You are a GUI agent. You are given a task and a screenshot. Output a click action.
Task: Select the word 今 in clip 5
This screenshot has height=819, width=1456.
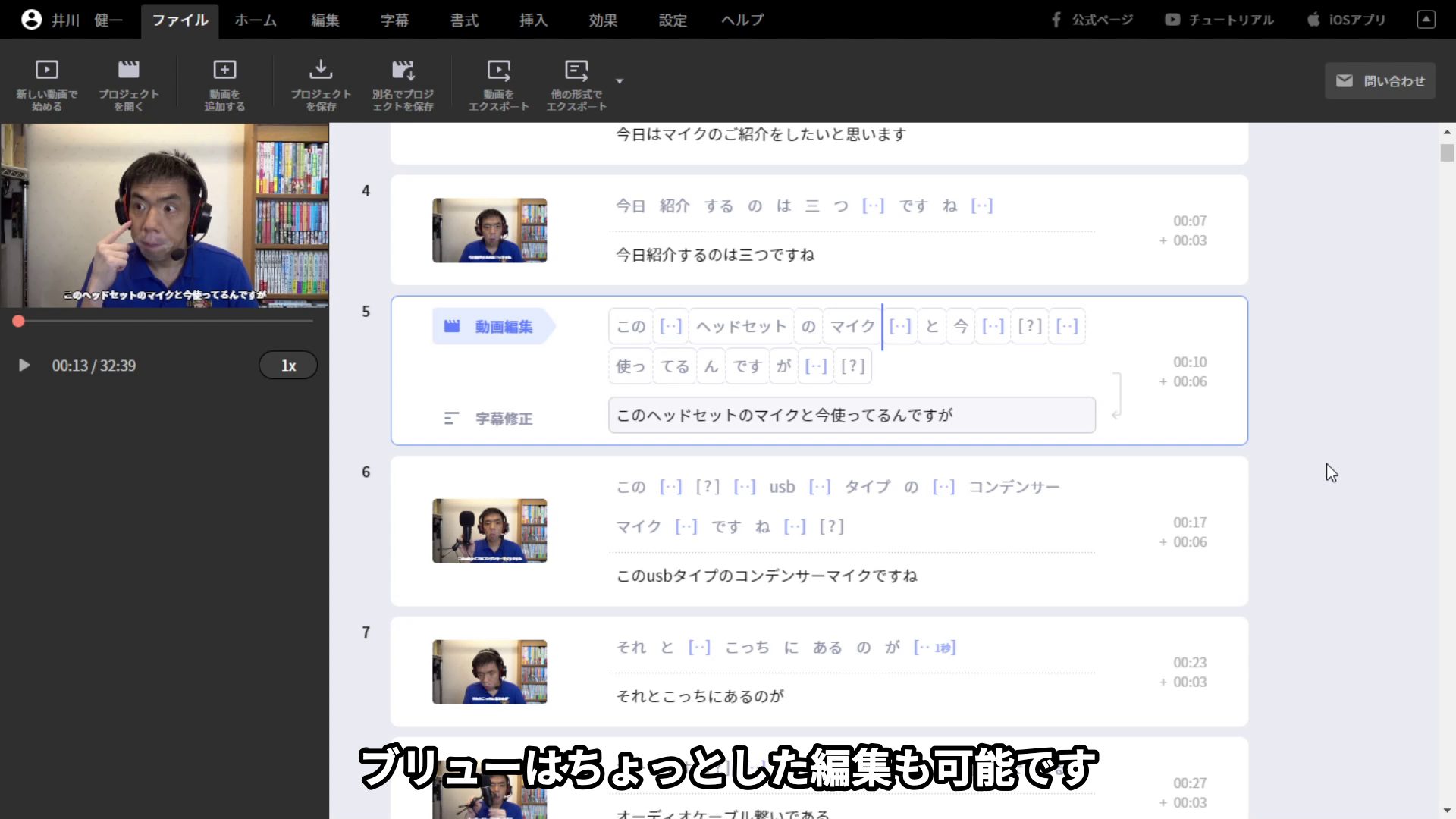click(x=961, y=327)
